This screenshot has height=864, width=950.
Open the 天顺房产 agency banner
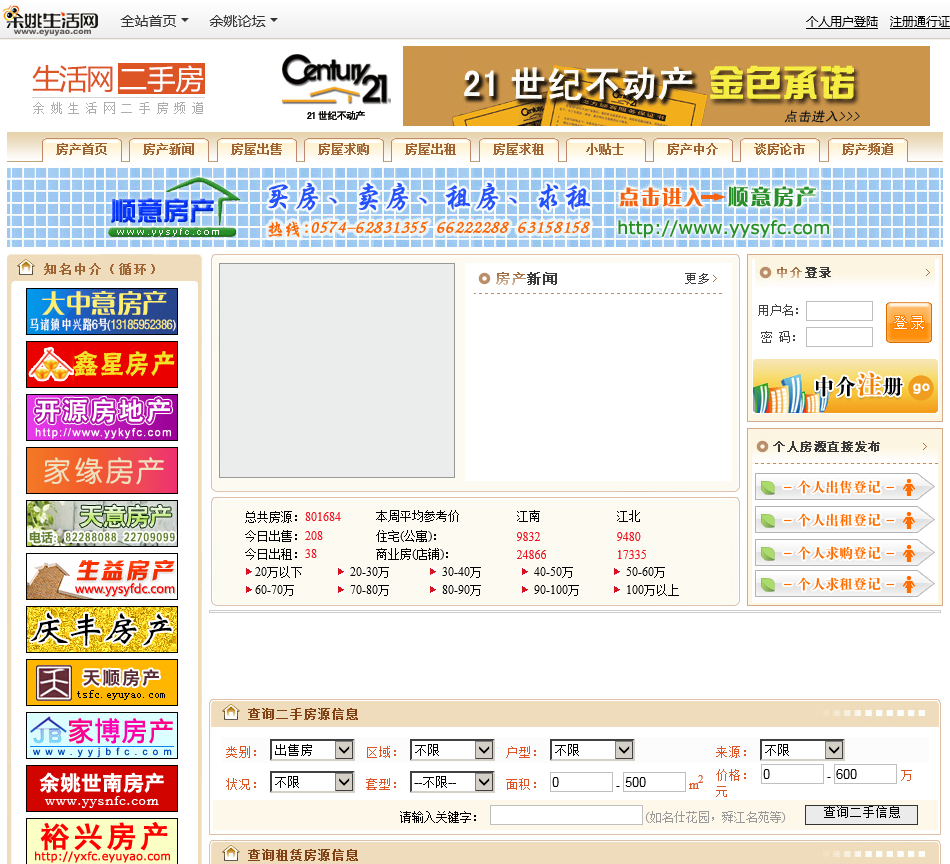coord(102,682)
